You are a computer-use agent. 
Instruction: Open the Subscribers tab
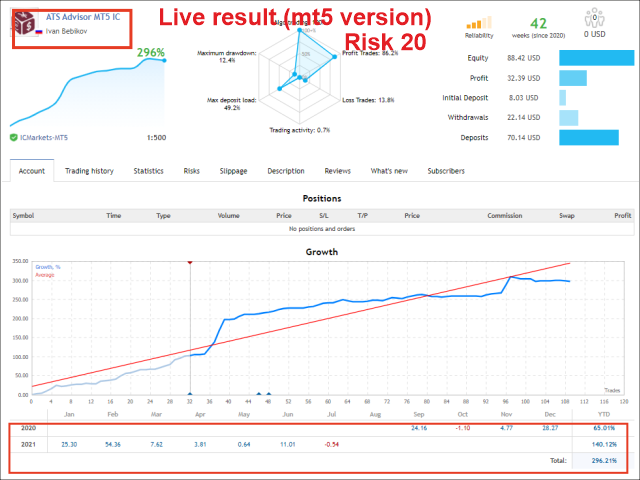(446, 171)
